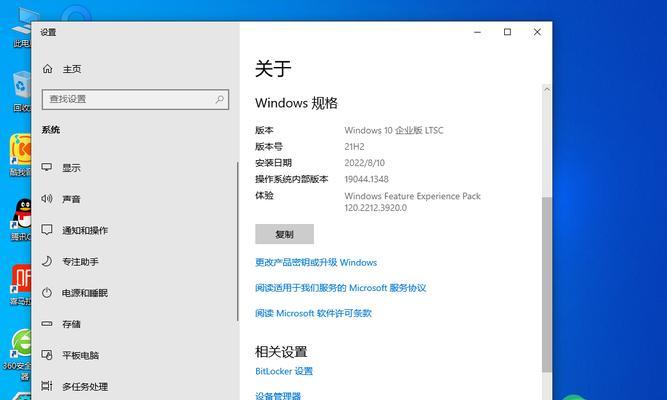Open 电源和睡眠 settings section
The height and width of the screenshot is (400, 667).
pyautogui.click(x=85, y=293)
